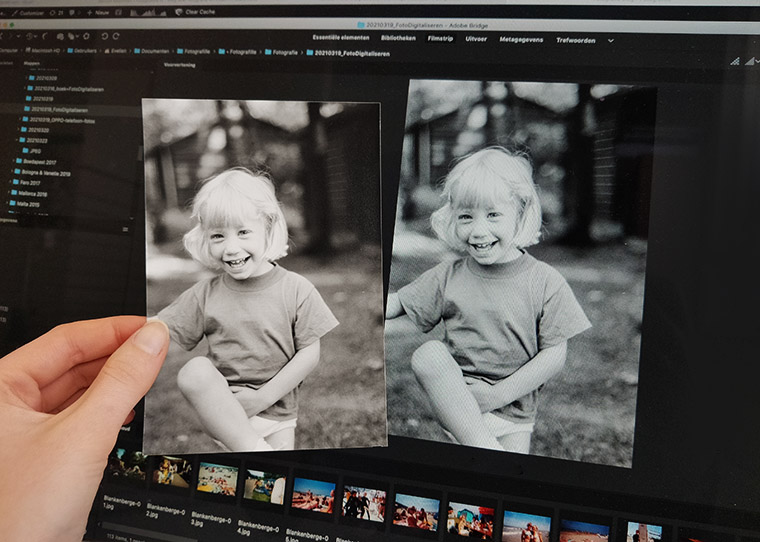Collapse the 20210323 folder arrow
Viewport: 760px width, 542px height.
(16, 140)
